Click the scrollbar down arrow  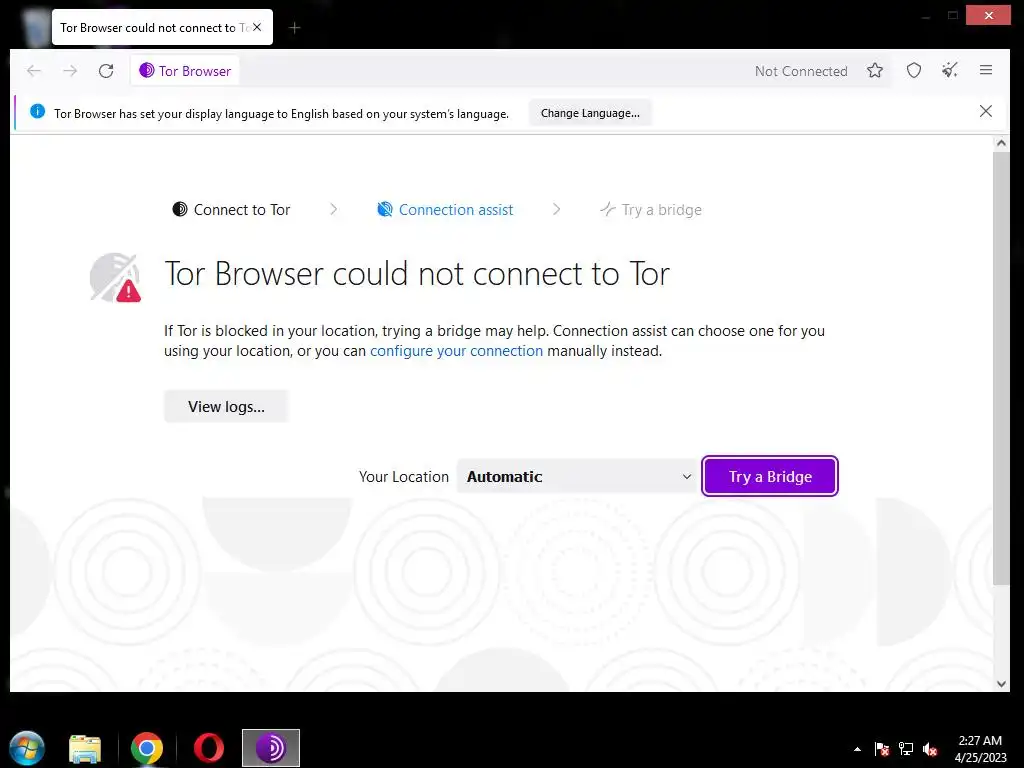(1001, 684)
